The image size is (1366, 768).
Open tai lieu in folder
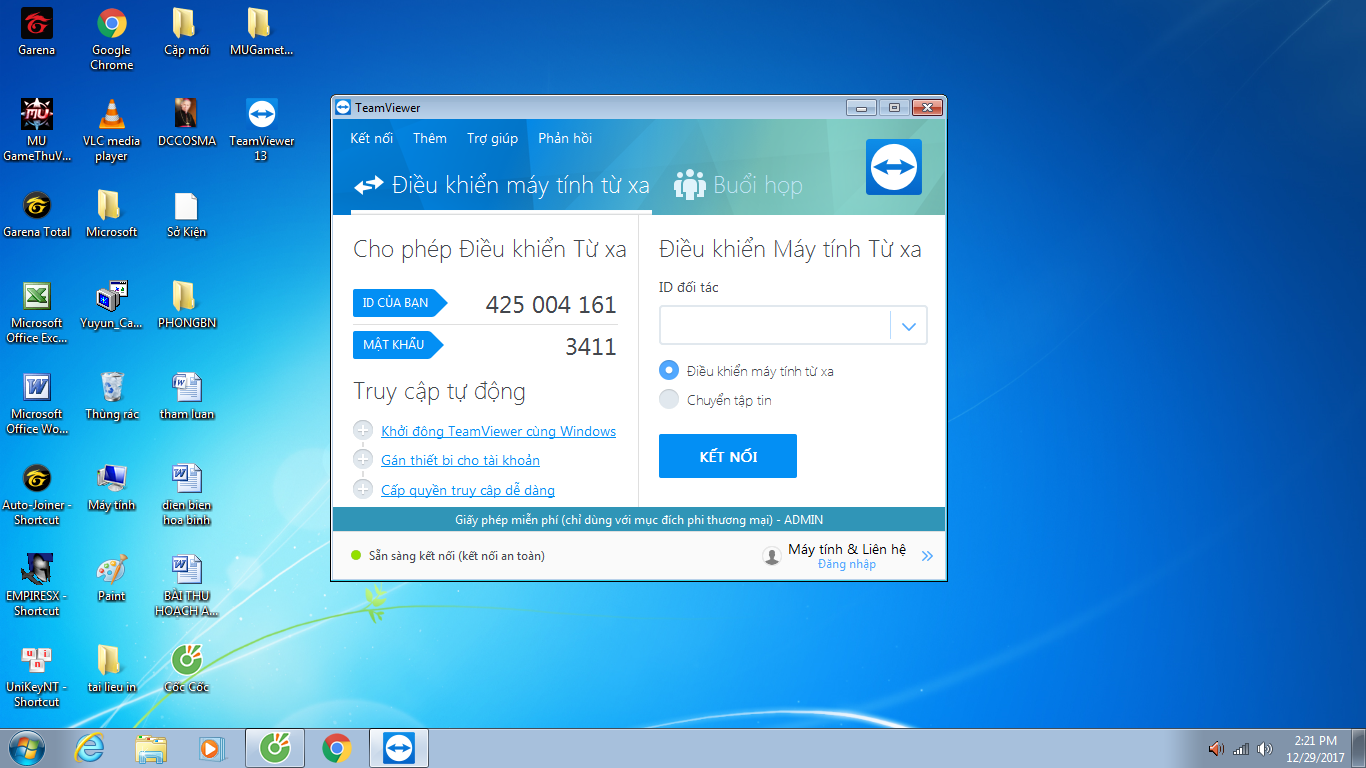111,669
